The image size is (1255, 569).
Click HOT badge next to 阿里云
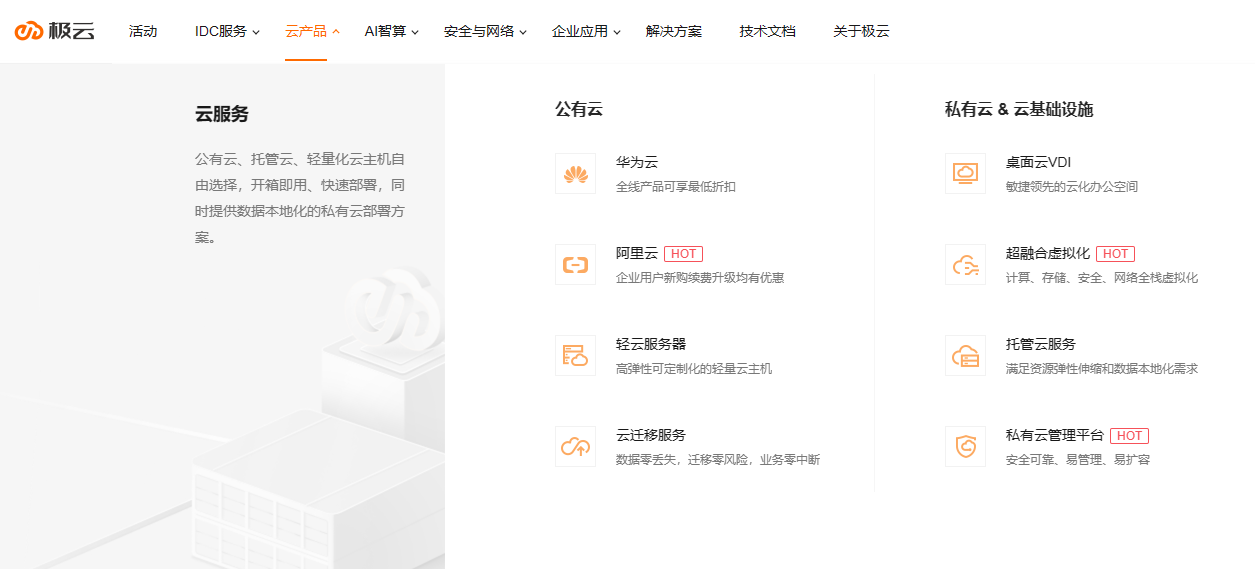coord(683,254)
